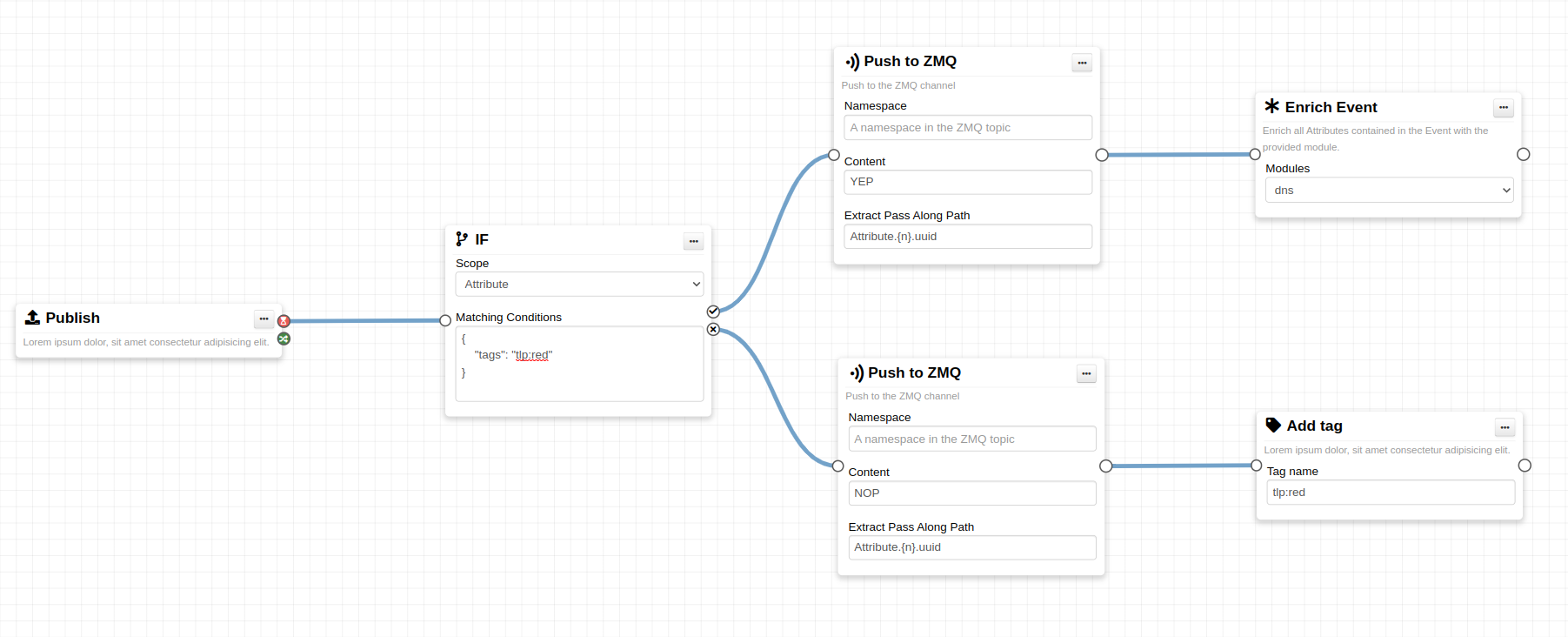Open the IF node options menu

click(x=693, y=241)
